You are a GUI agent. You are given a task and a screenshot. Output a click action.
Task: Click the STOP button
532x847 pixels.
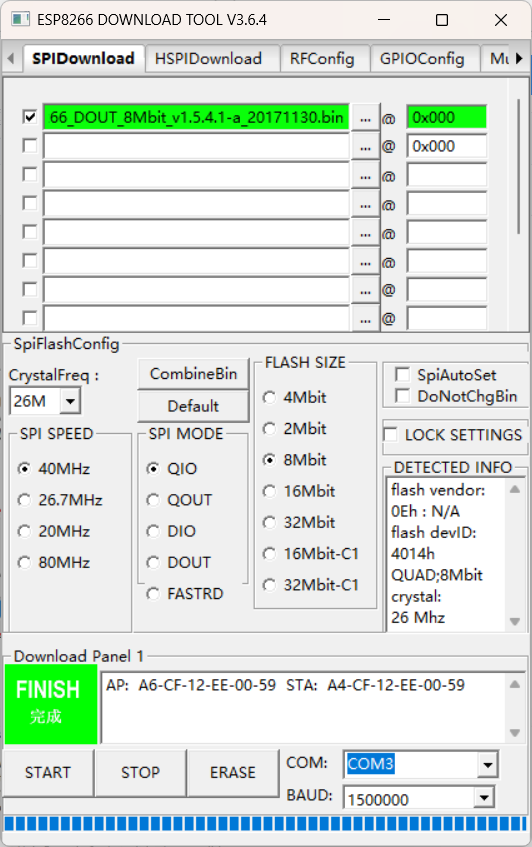click(140, 772)
